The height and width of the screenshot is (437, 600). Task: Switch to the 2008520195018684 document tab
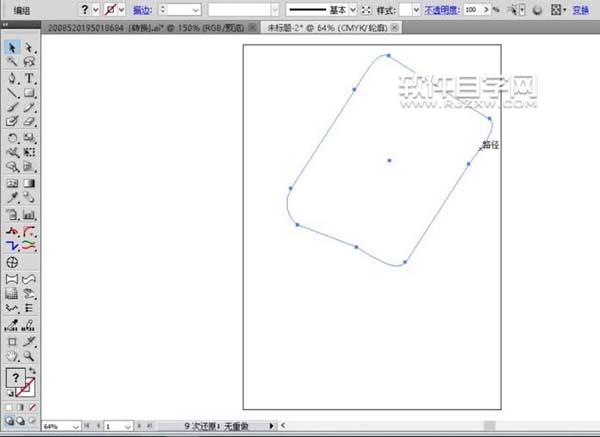[x=146, y=28]
